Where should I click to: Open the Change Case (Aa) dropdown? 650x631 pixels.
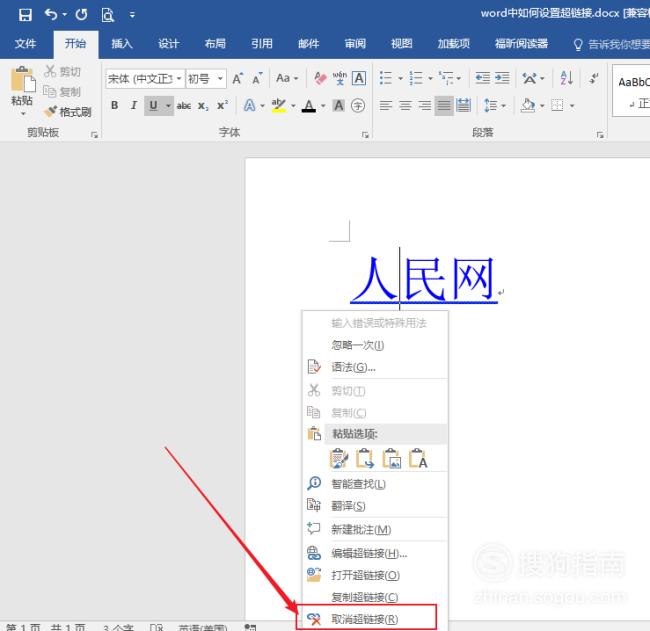tap(287, 78)
